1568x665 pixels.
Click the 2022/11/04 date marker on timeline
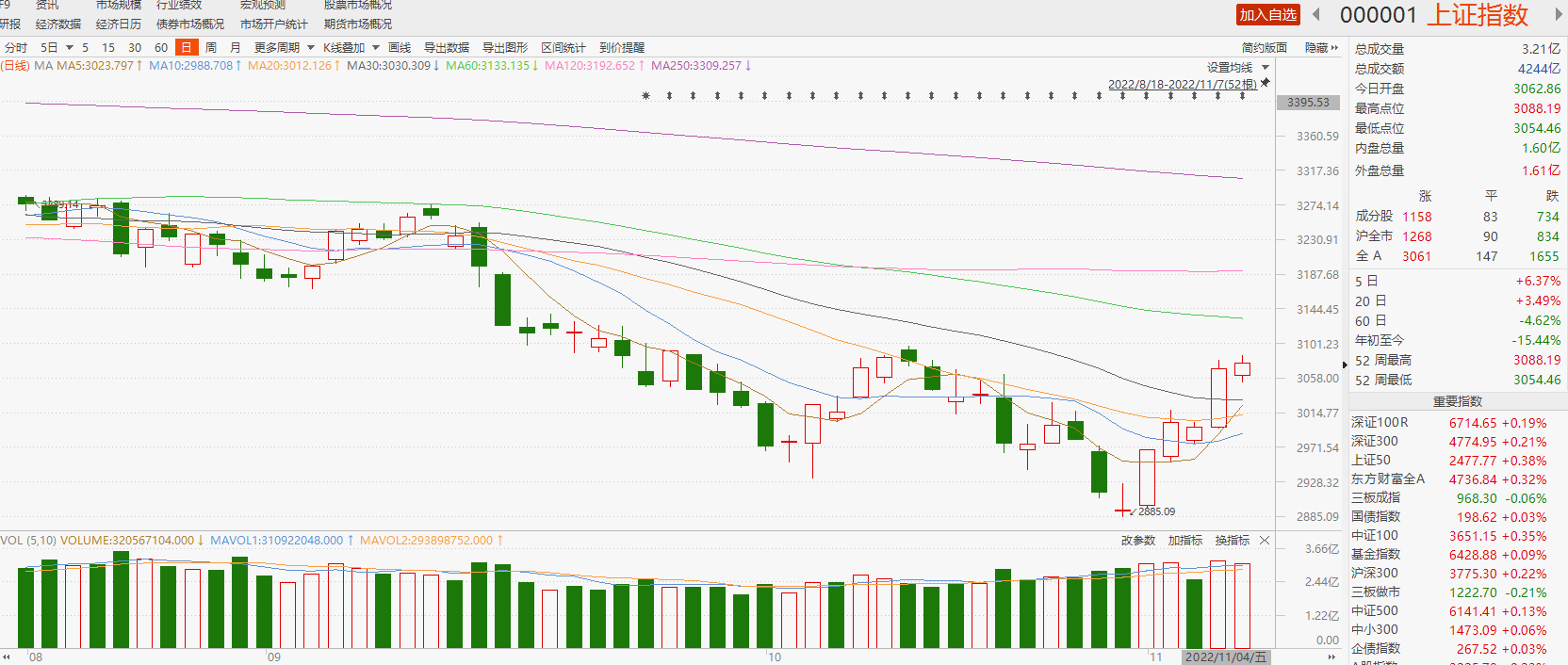(1225, 657)
